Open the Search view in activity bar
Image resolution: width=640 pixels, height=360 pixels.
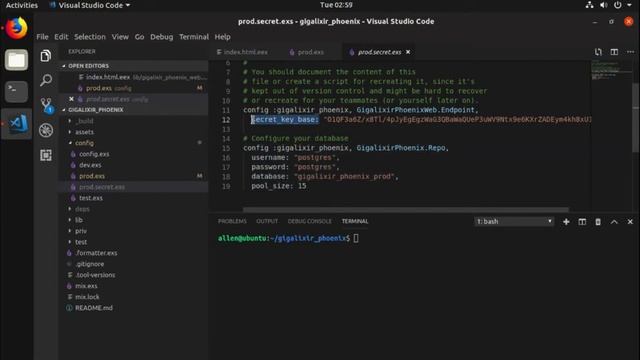tap(46, 80)
